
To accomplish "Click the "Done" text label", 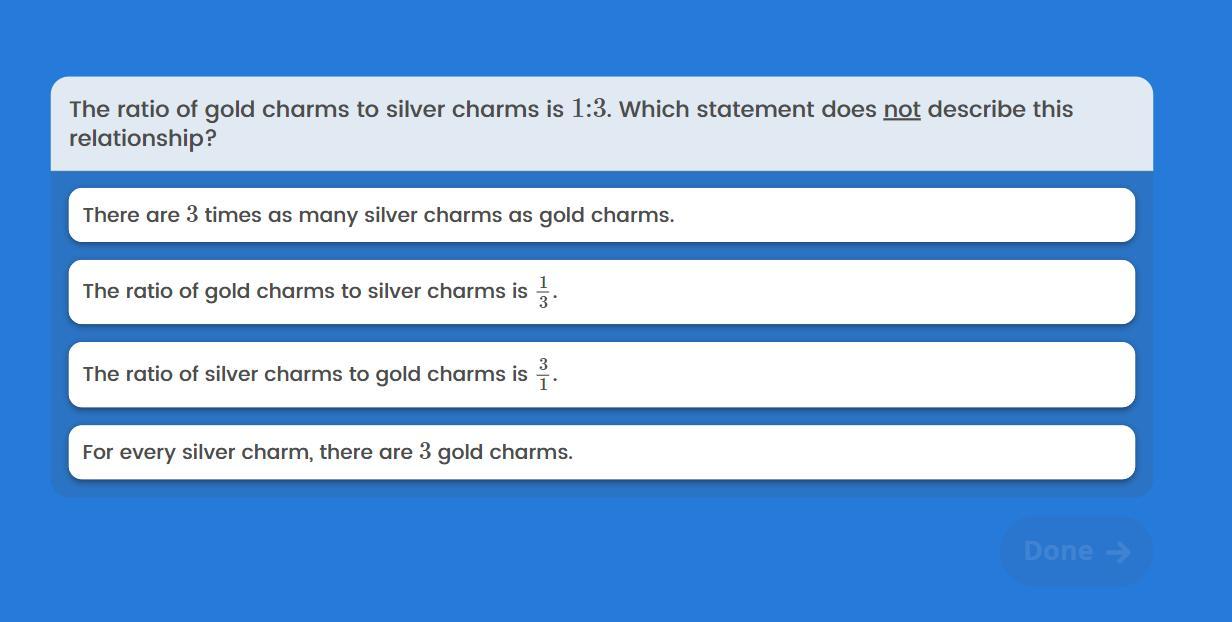I will pyautogui.click(x=1058, y=551).
